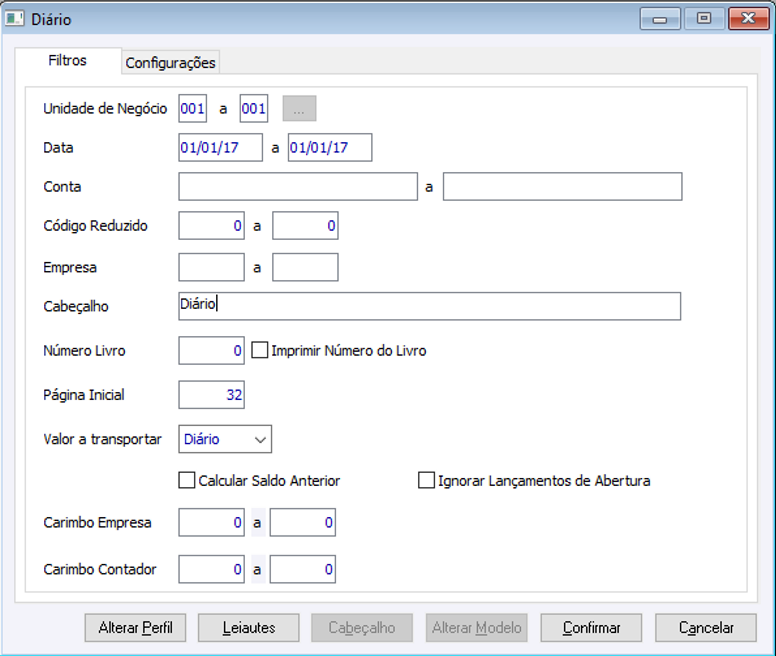Click the first Carimbo Contador field

211,569
